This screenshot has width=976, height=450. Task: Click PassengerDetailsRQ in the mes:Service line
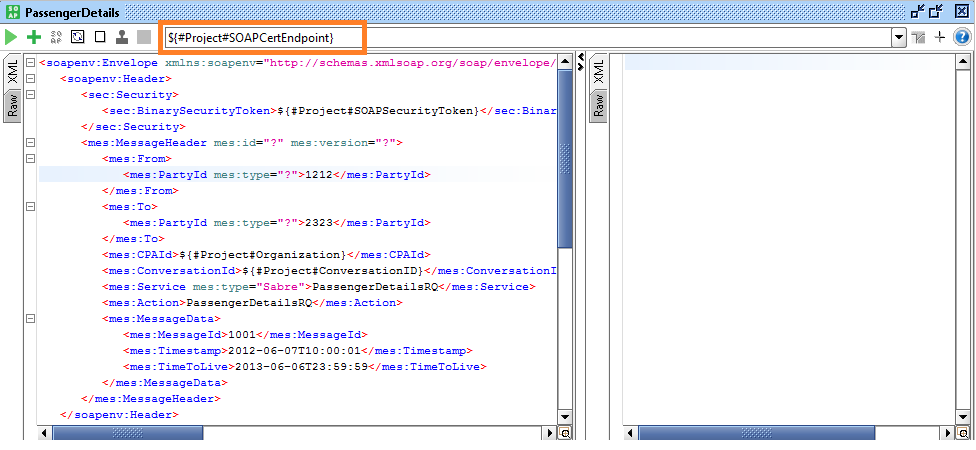(375, 286)
